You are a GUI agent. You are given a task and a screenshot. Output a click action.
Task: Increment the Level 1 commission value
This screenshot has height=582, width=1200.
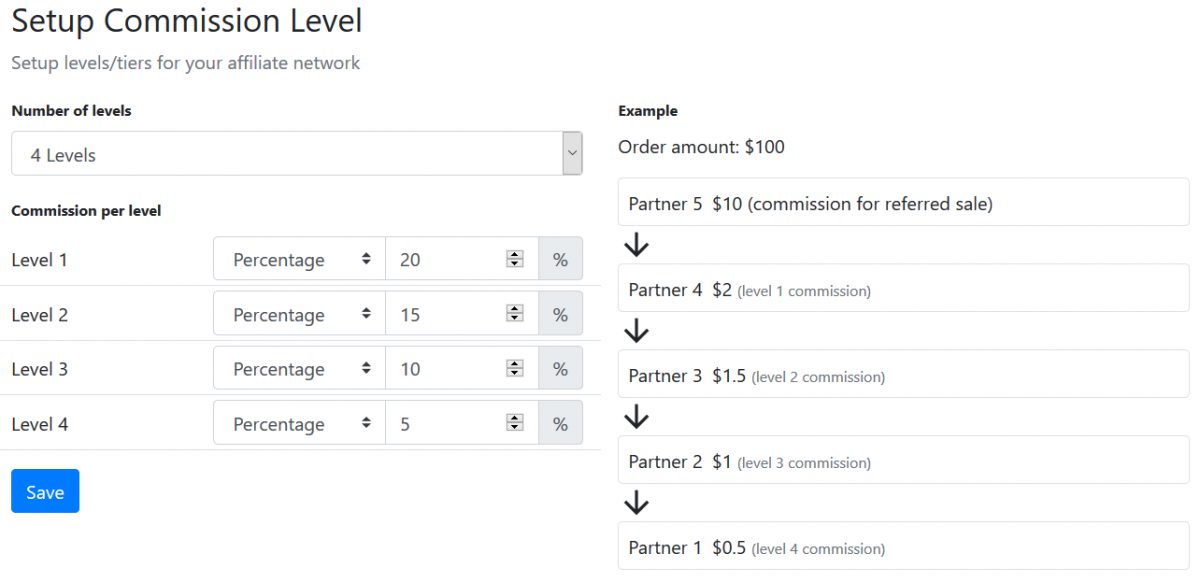pyautogui.click(x=515, y=253)
